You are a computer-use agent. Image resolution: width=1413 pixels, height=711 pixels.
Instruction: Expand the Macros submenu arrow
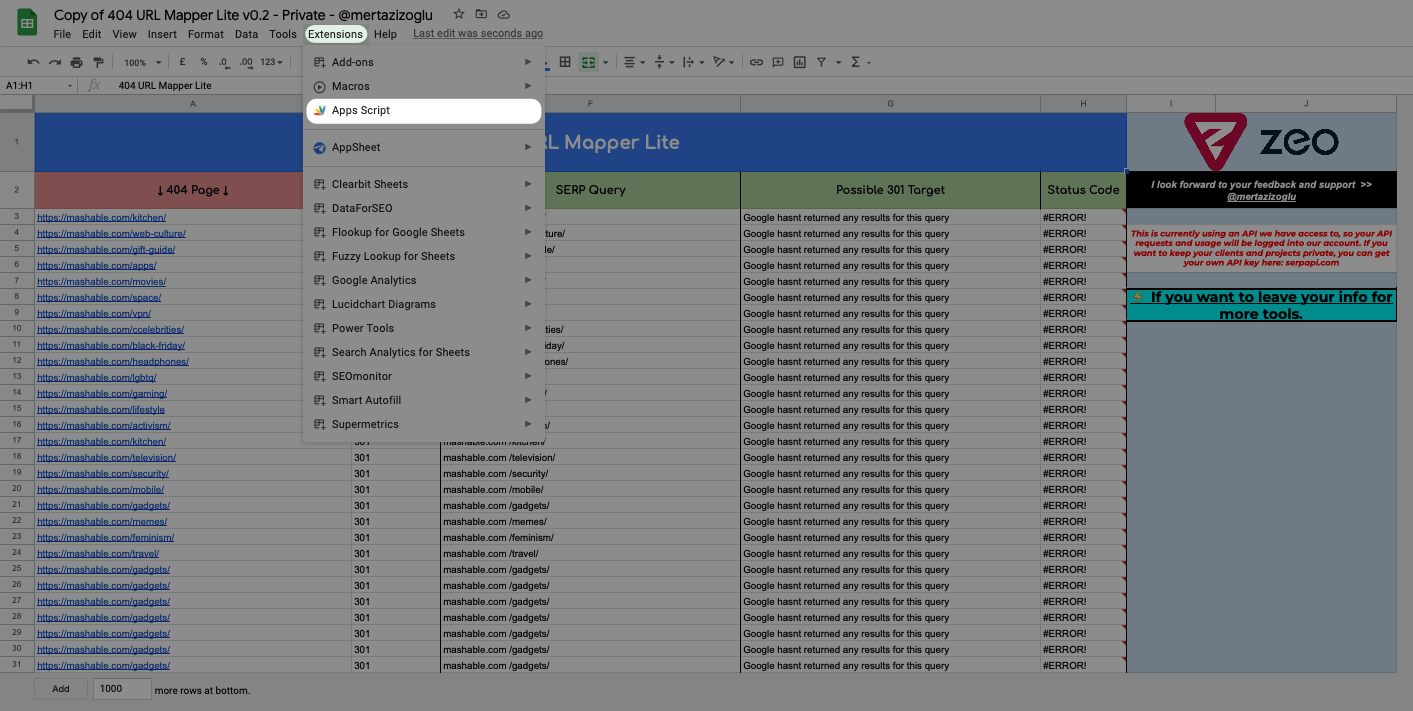point(528,86)
